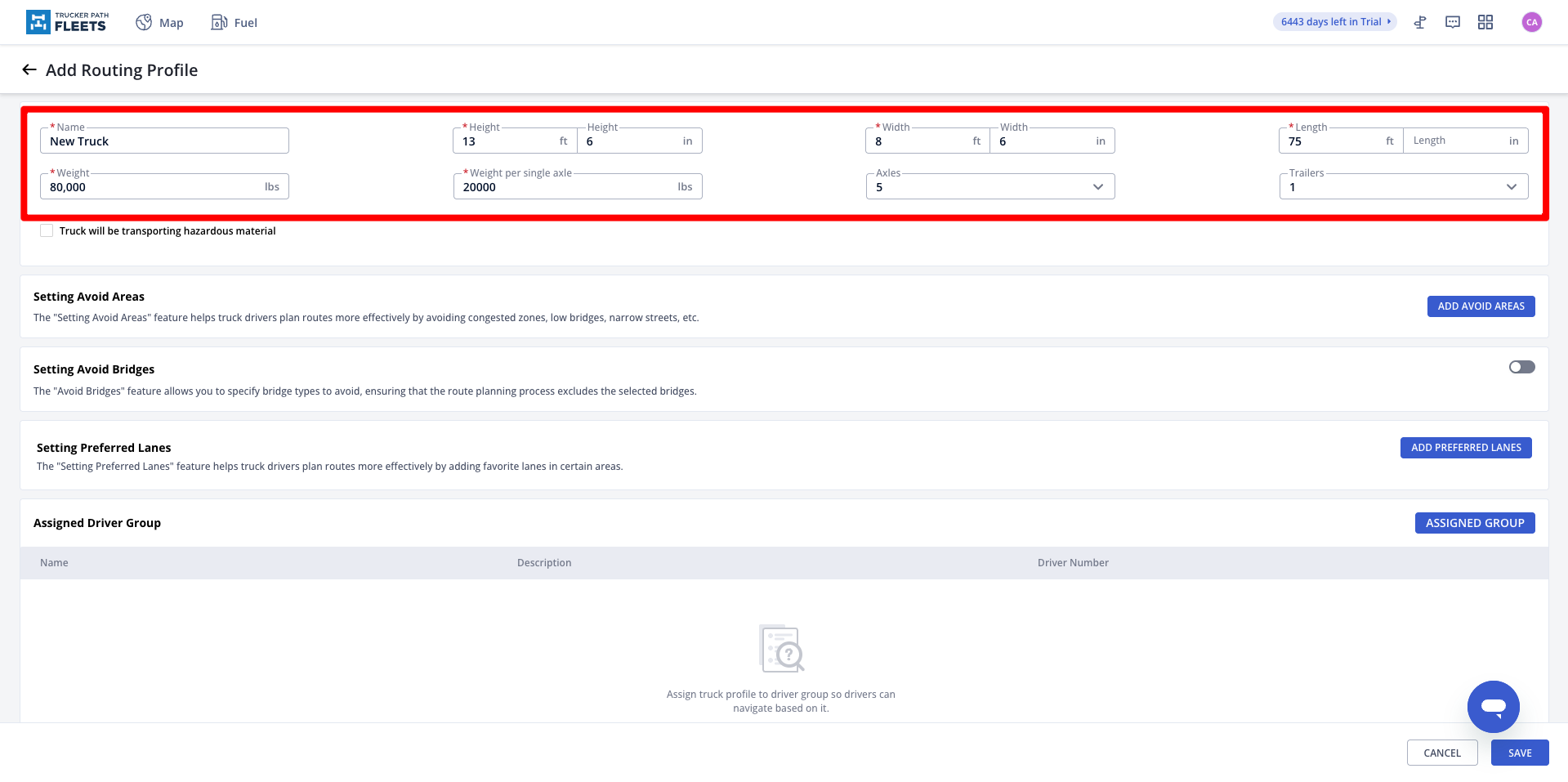Click the Trucker Path Fleets logo
The image size is (1568, 782).
(x=66, y=22)
